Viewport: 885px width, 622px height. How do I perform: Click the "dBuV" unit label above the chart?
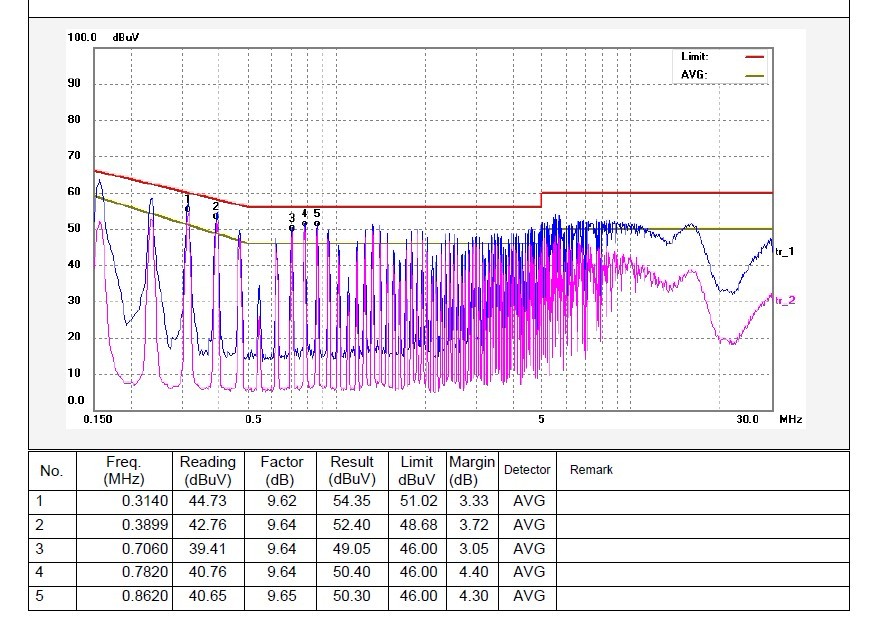126,37
